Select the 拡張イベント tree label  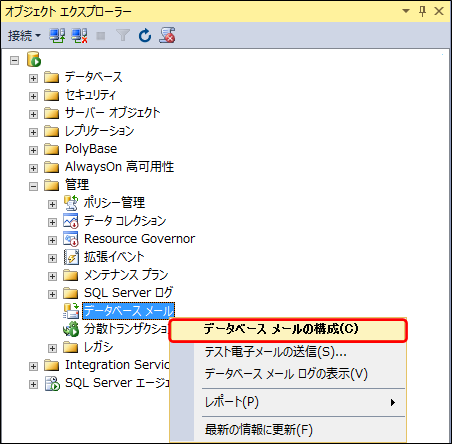114,257
